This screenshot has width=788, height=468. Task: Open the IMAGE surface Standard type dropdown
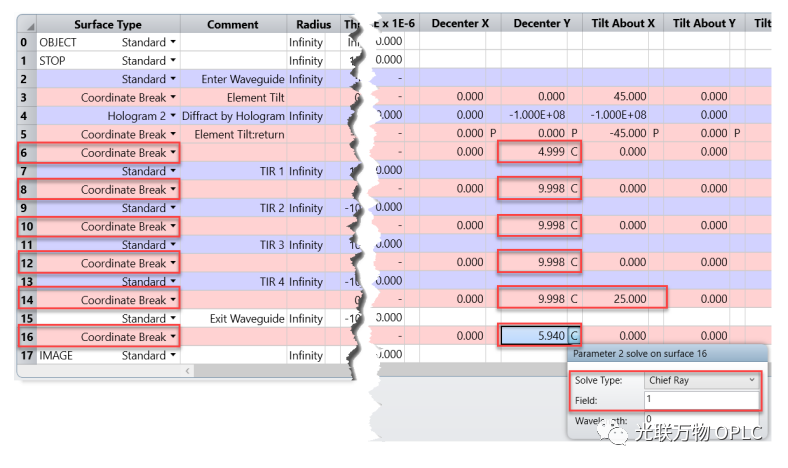(173, 356)
